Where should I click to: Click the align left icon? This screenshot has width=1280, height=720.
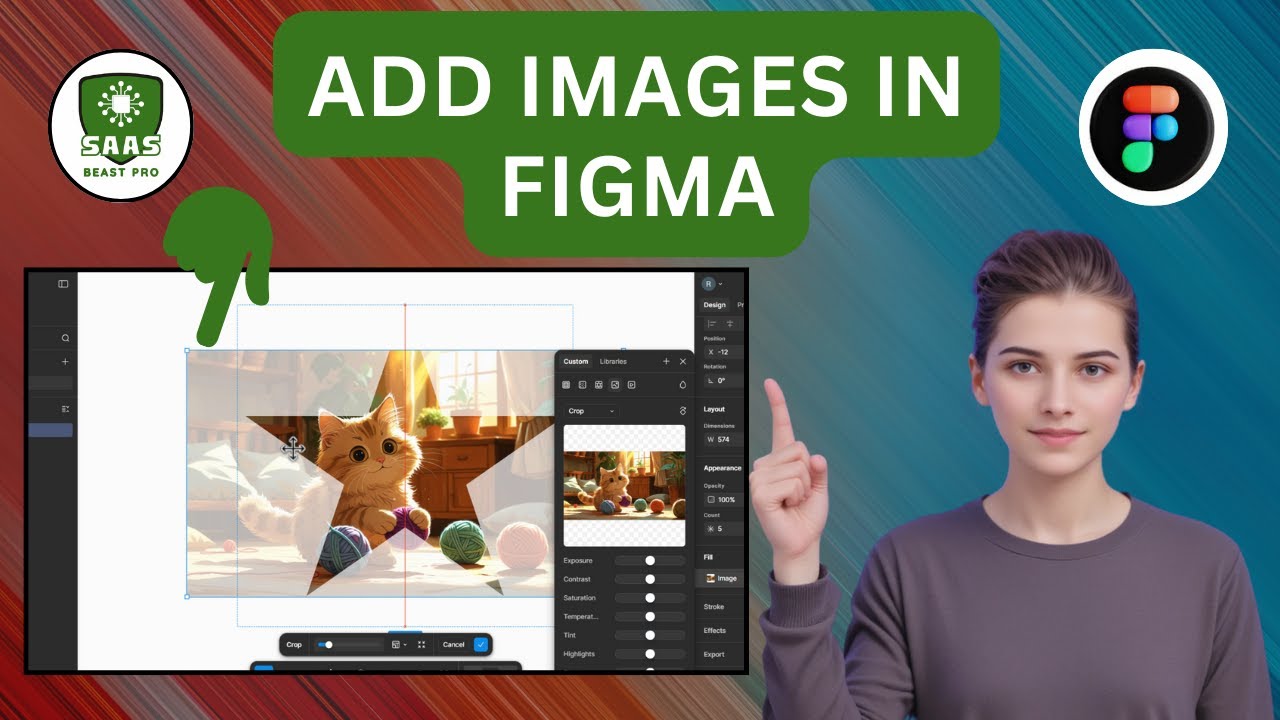tap(712, 323)
